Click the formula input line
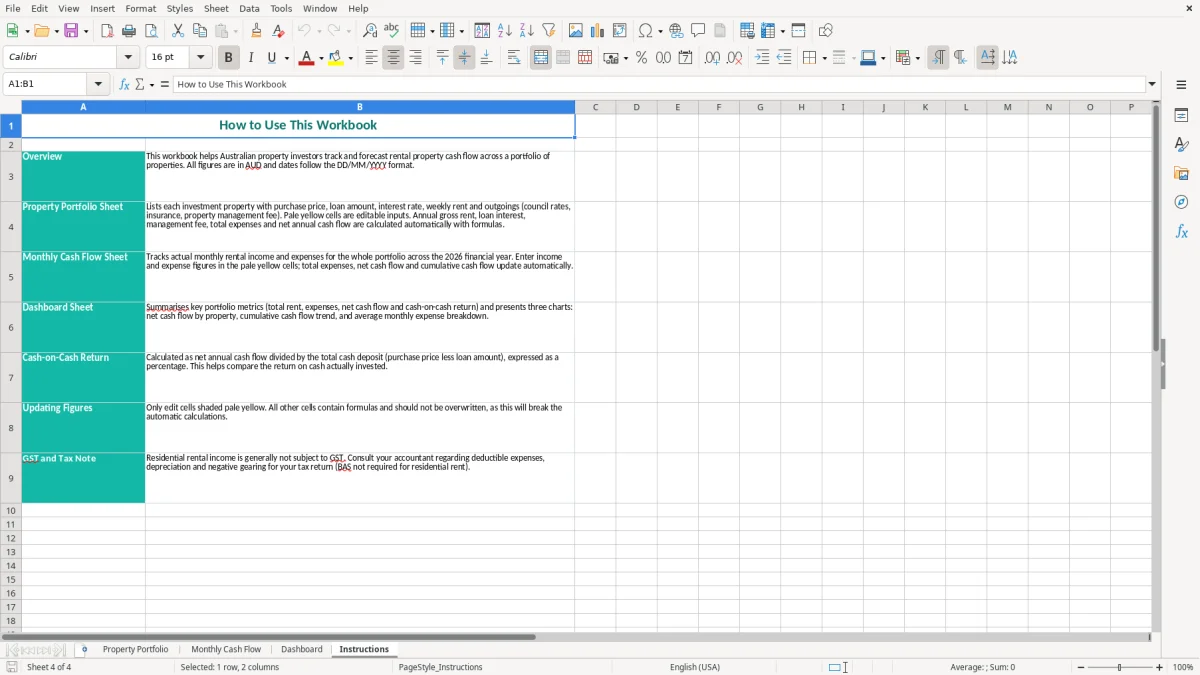 [659, 85]
